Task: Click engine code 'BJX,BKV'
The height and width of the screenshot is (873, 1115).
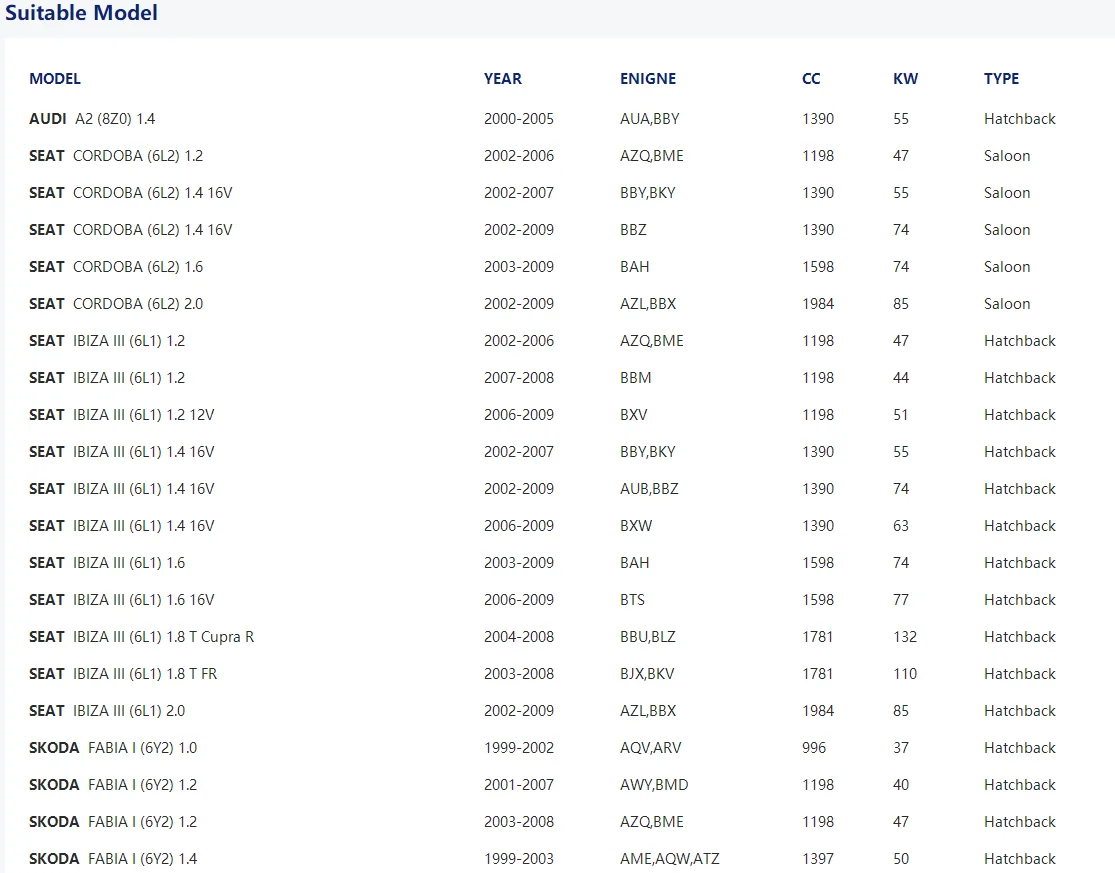Action: tap(647, 673)
